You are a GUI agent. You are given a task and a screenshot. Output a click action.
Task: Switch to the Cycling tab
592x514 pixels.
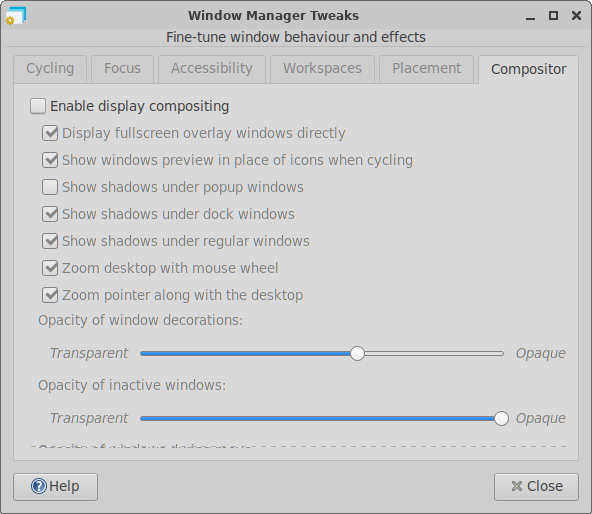50,69
